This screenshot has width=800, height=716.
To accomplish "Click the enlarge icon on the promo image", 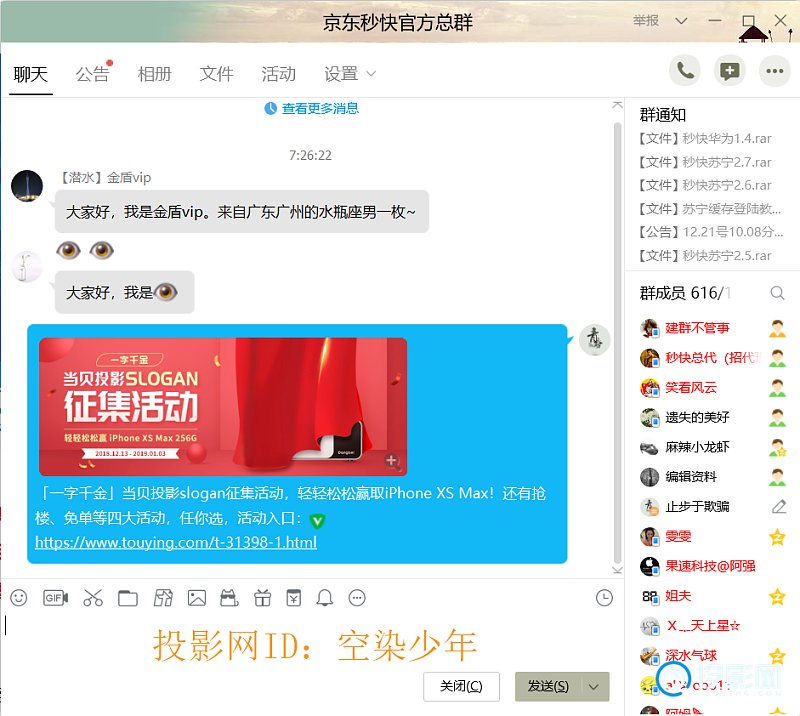I will [392, 461].
